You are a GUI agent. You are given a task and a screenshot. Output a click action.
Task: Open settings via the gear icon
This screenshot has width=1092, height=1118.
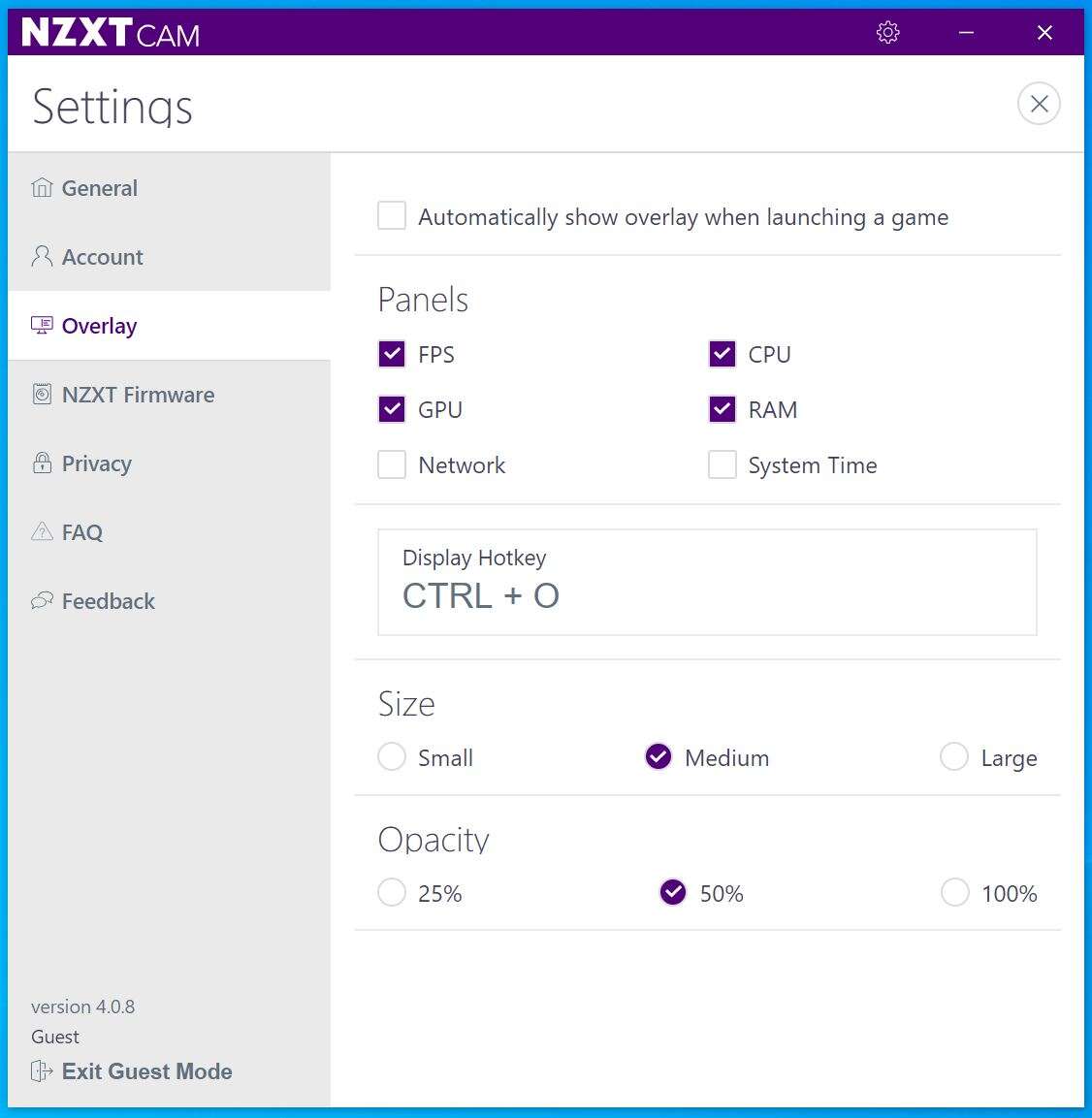pyautogui.click(x=887, y=33)
